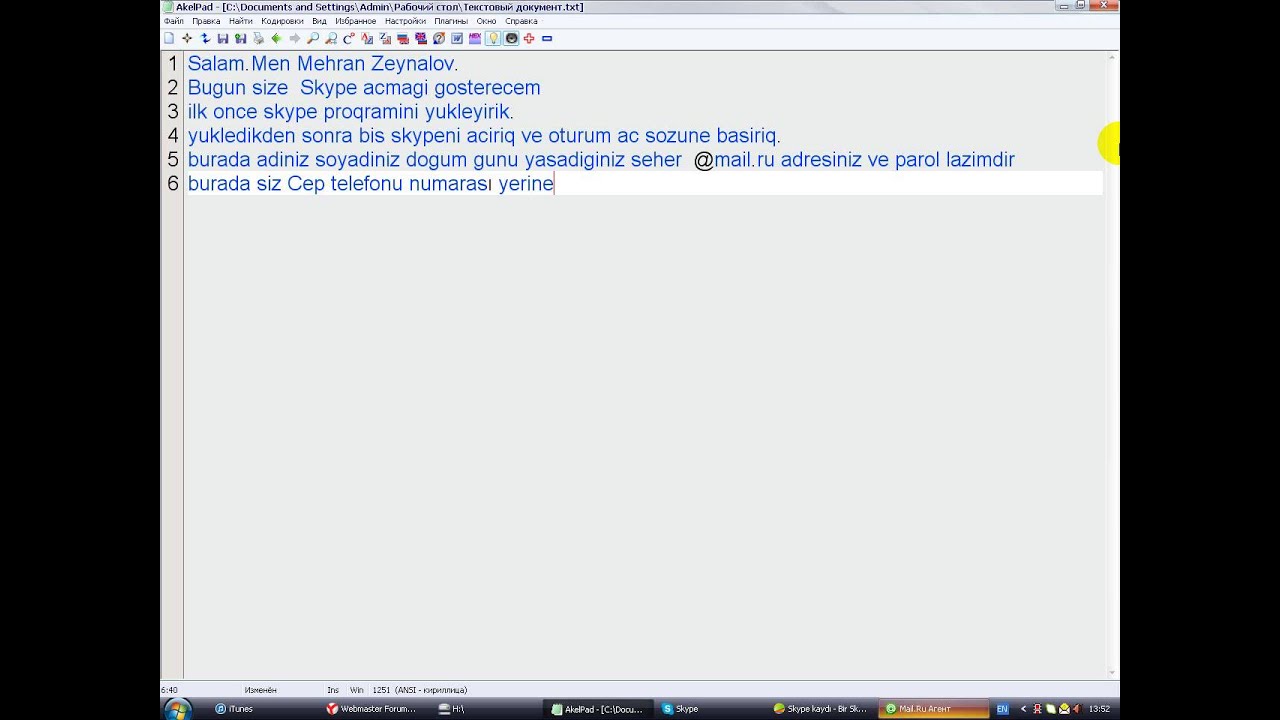
Task: Click the grey forward arrow icon
Action: (x=295, y=39)
